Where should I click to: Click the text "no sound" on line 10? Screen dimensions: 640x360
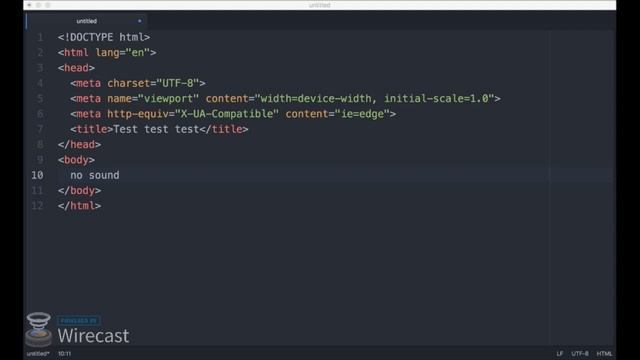click(95, 175)
